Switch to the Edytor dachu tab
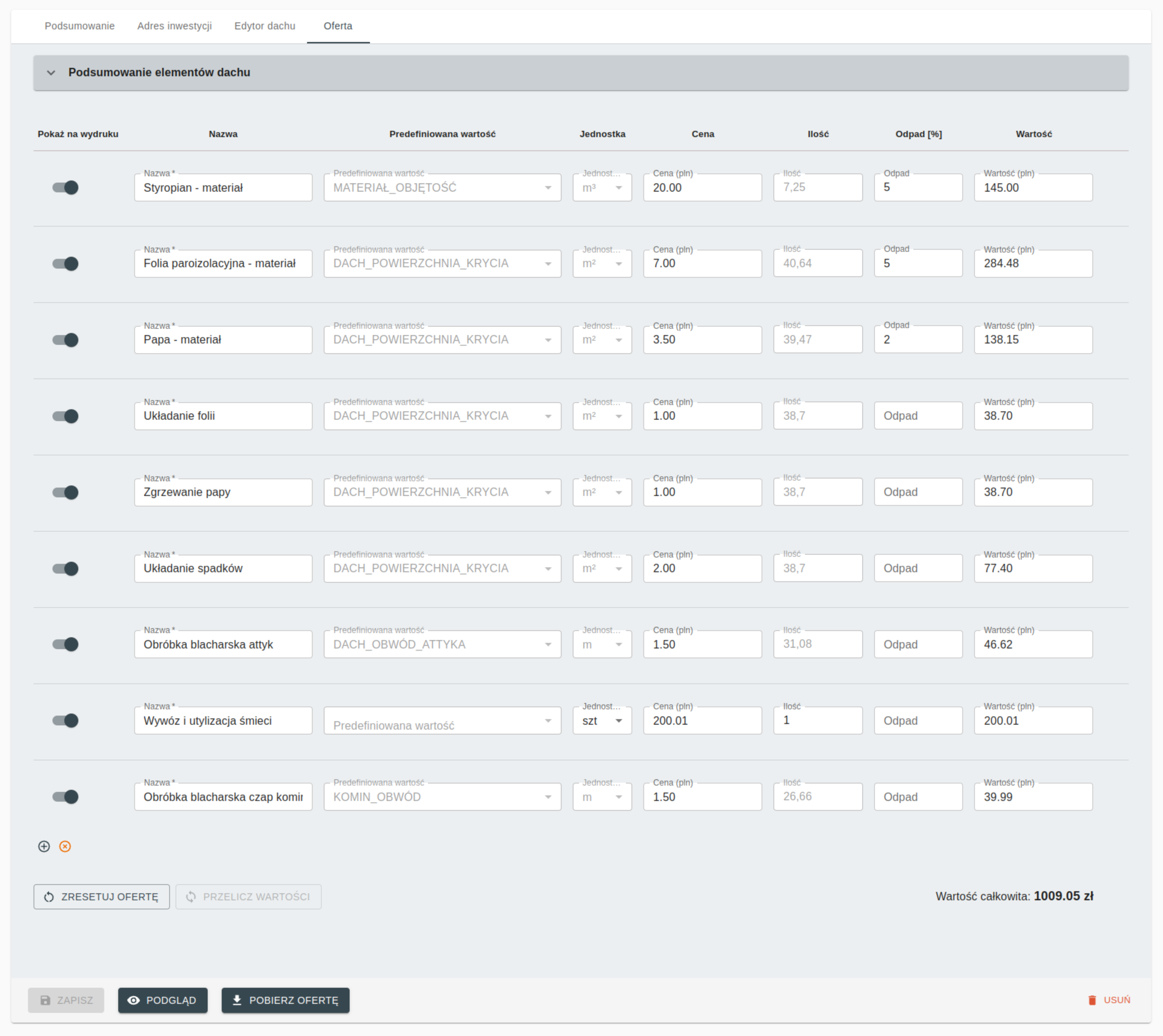Screen dimensions: 1163x1036 coord(265,26)
